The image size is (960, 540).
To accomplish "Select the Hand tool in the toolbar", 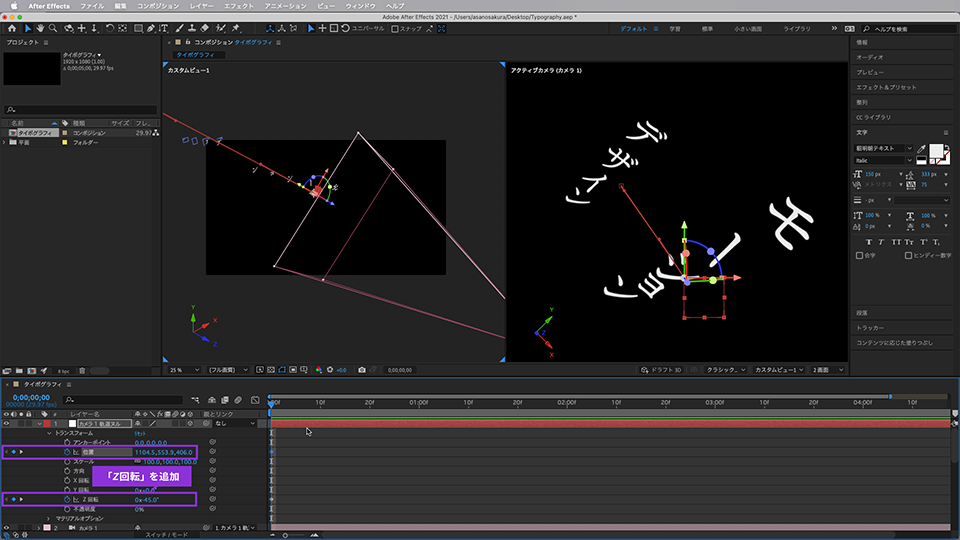I will pos(39,28).
